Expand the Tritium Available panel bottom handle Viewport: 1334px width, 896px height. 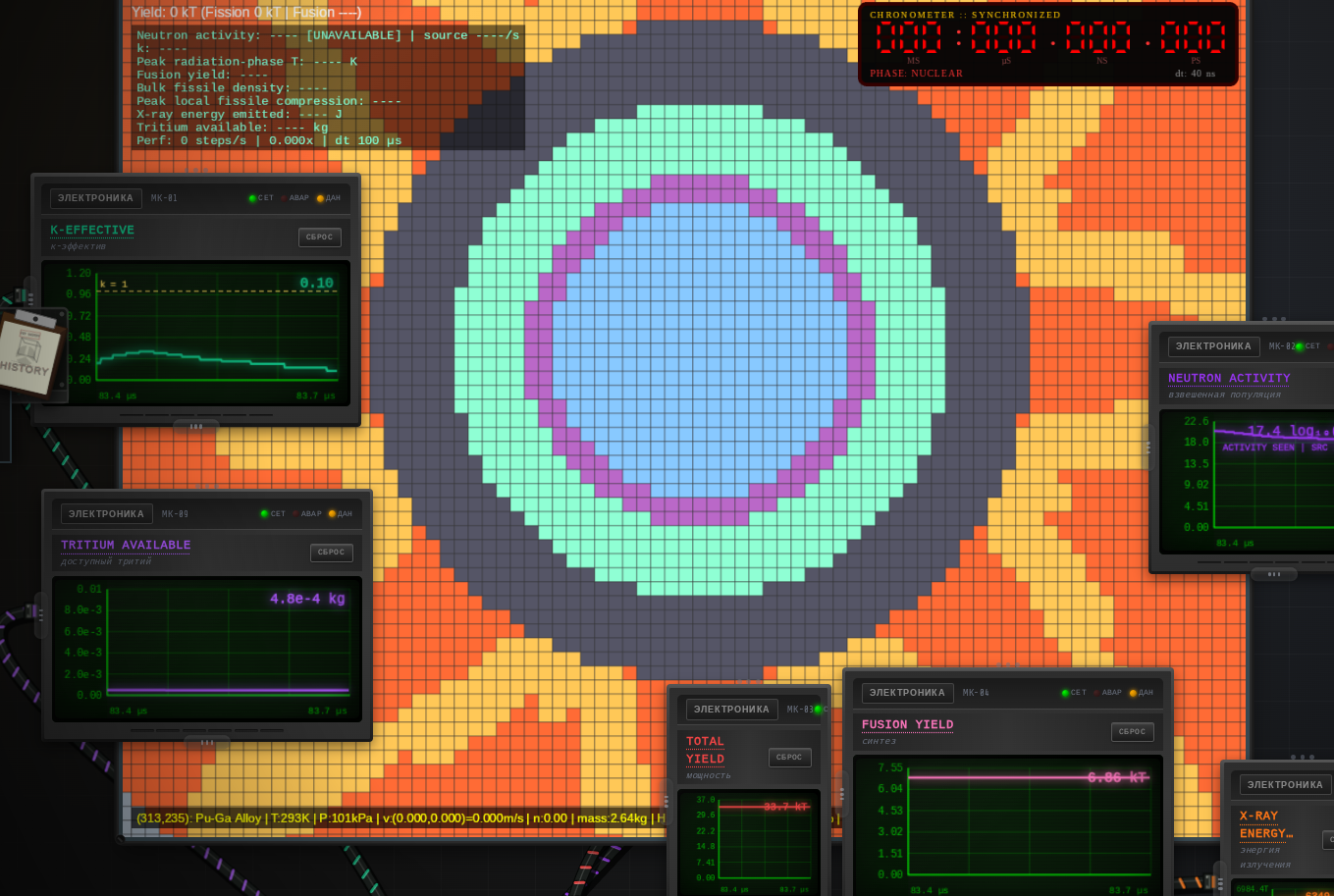pyautogui.click(x=207, y=742)
